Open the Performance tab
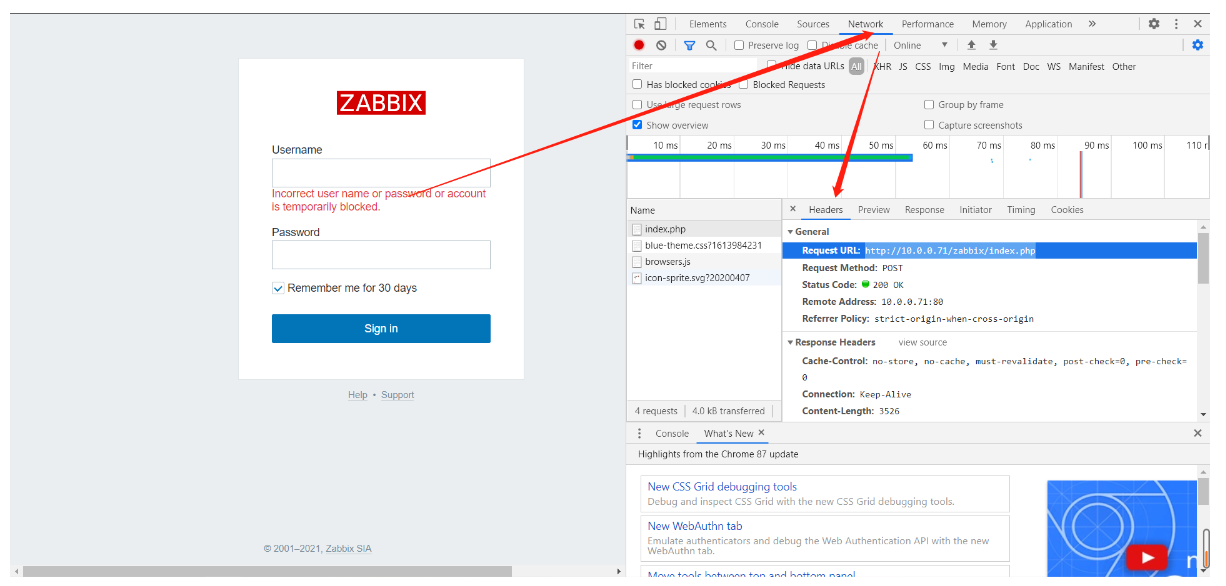The height and width of the screenshot is (586, 1226). click(x=928, y=24)
